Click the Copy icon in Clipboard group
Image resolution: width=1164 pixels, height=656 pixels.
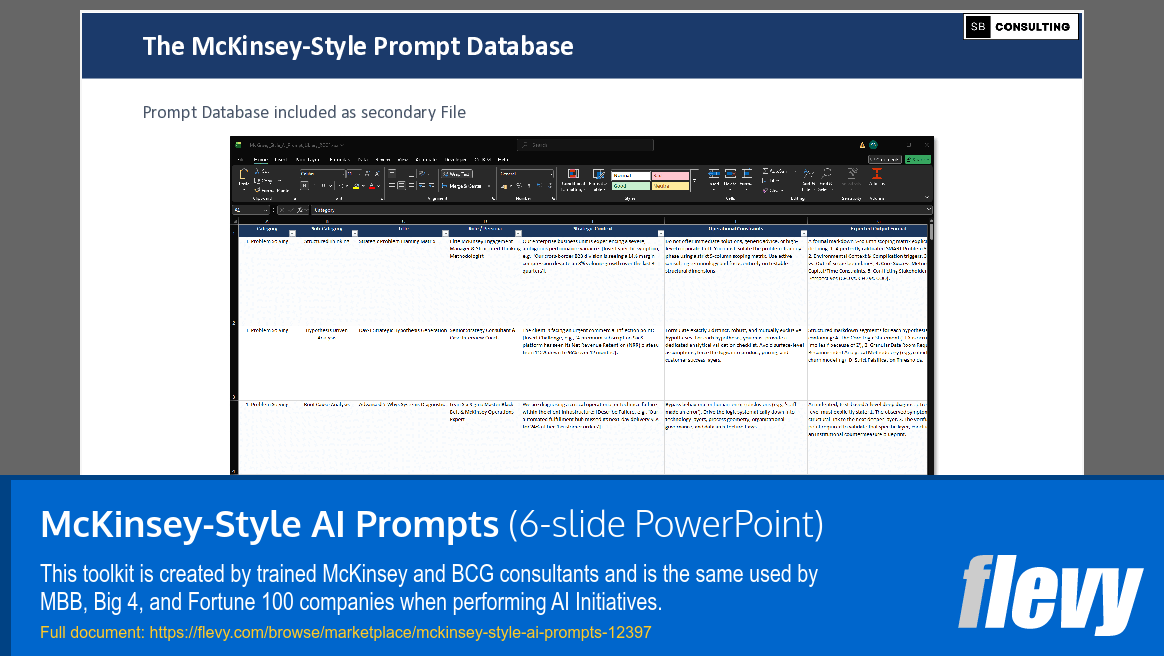click(258, 180)
